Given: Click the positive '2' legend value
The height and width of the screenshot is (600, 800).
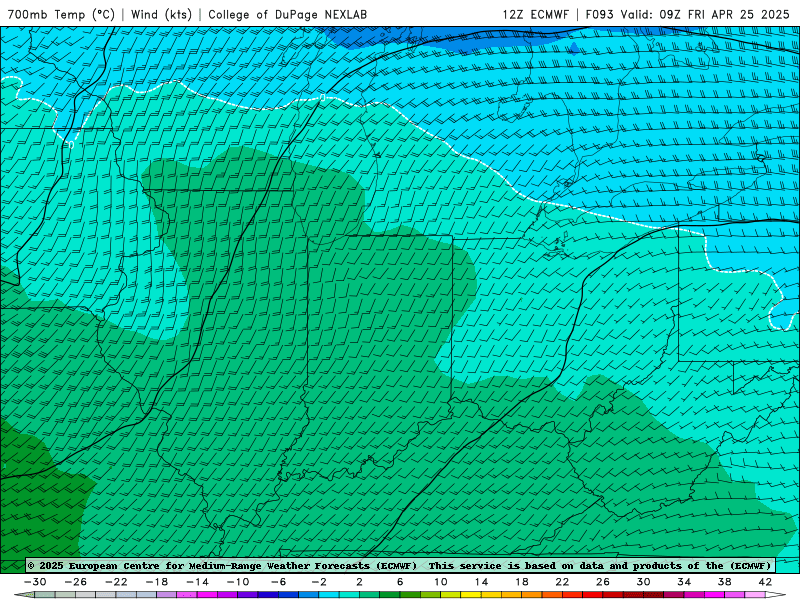Looking at the screenshot, I should click(360, 582).
